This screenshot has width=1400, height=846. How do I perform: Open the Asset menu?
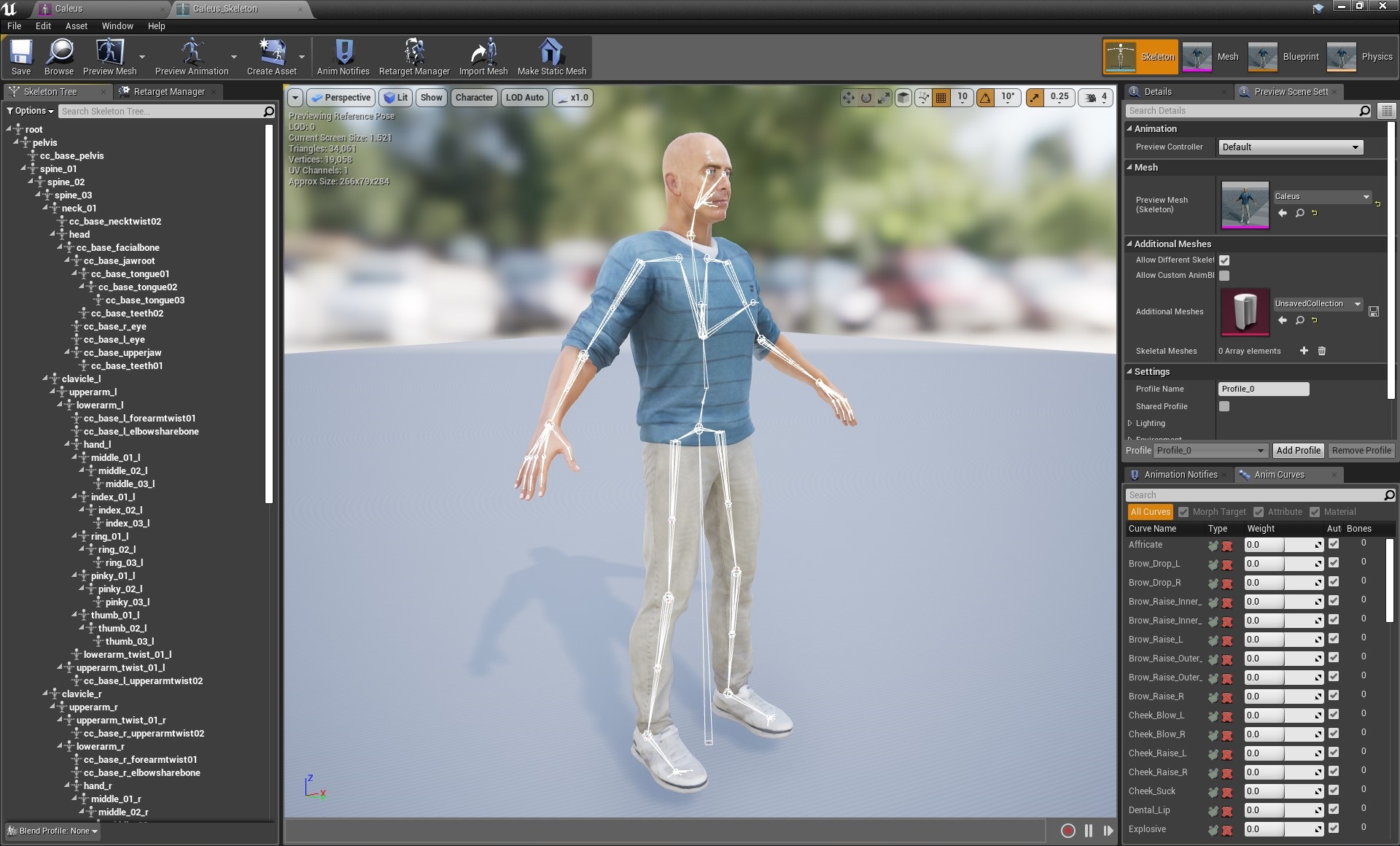[76, 26]
